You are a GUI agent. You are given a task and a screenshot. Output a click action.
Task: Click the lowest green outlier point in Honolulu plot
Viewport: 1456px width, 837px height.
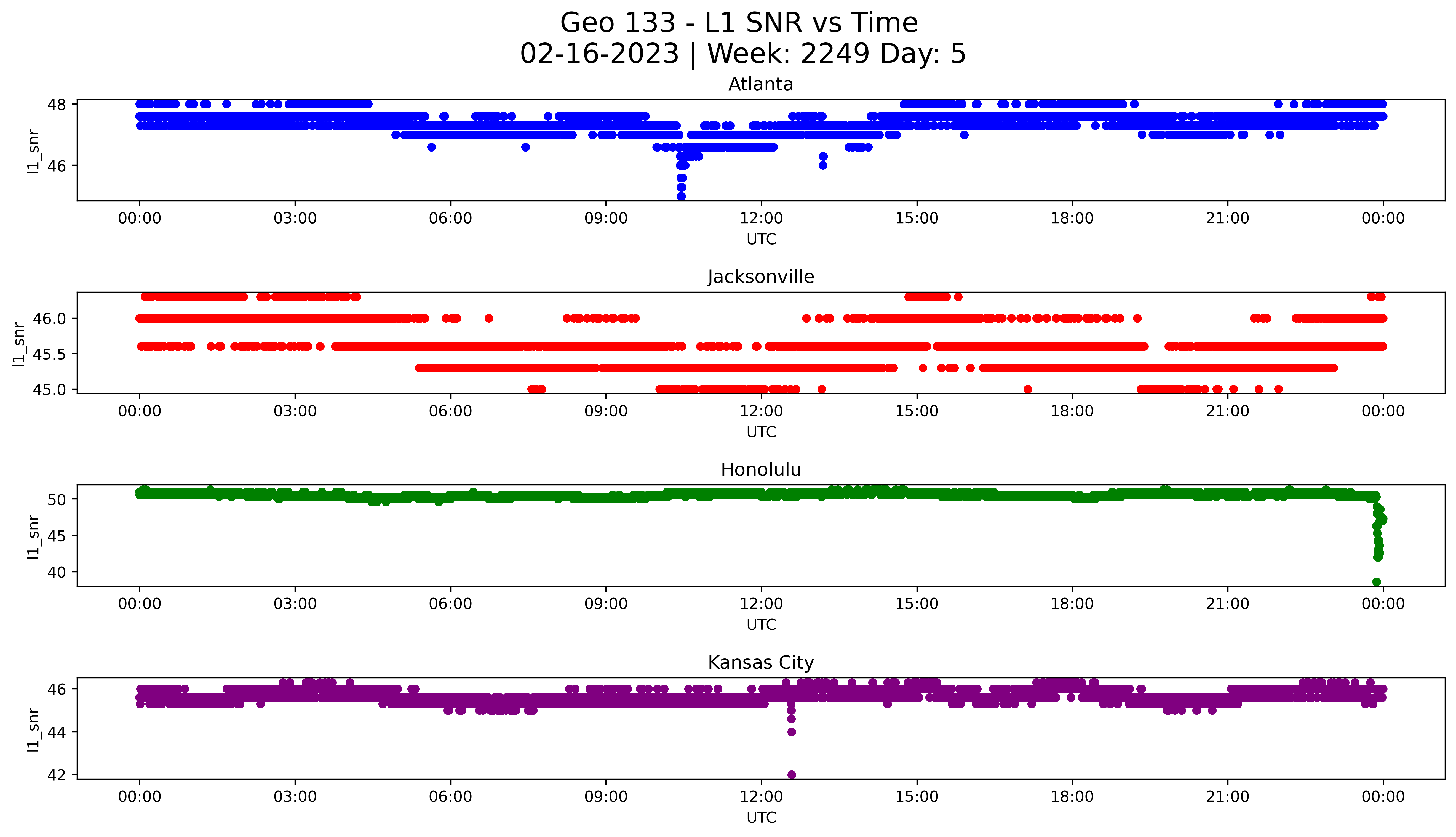[x=1376, y=582]
